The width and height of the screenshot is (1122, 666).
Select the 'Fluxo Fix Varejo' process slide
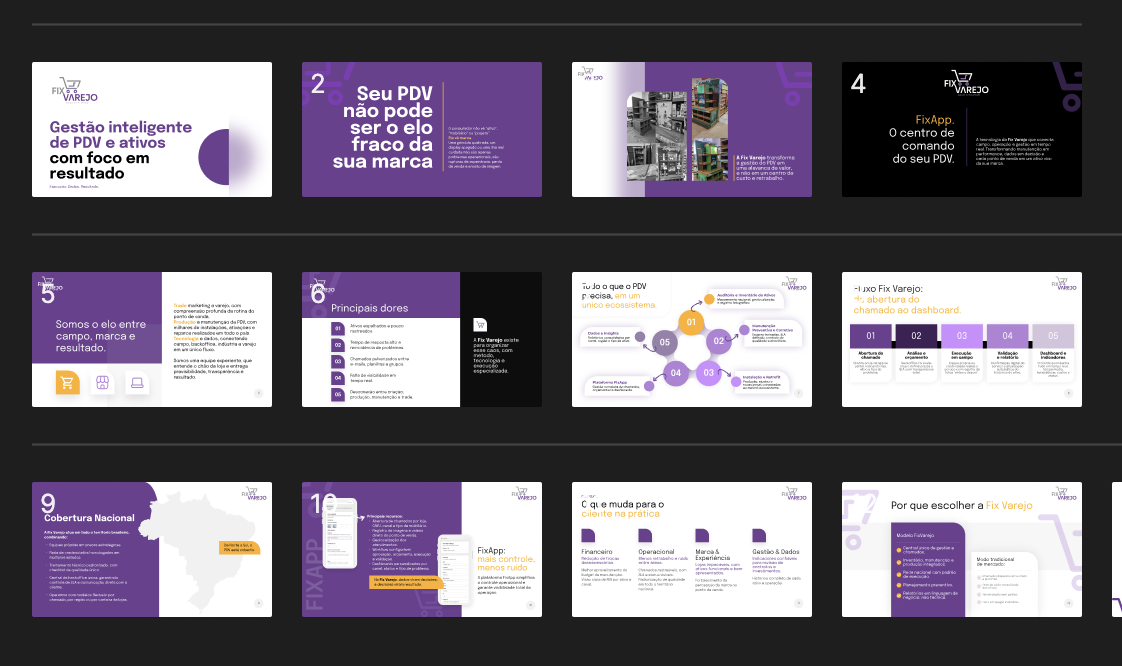tap(961, 339)
